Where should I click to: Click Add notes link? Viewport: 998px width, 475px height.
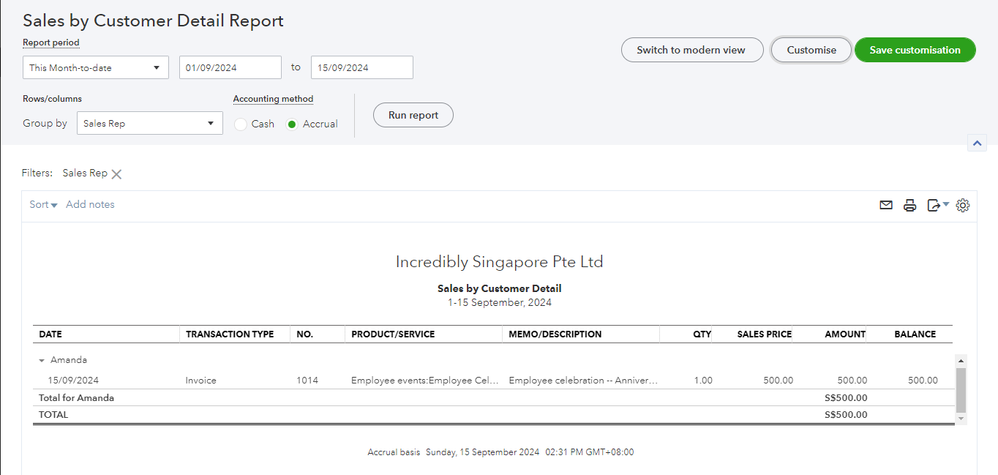90,204
